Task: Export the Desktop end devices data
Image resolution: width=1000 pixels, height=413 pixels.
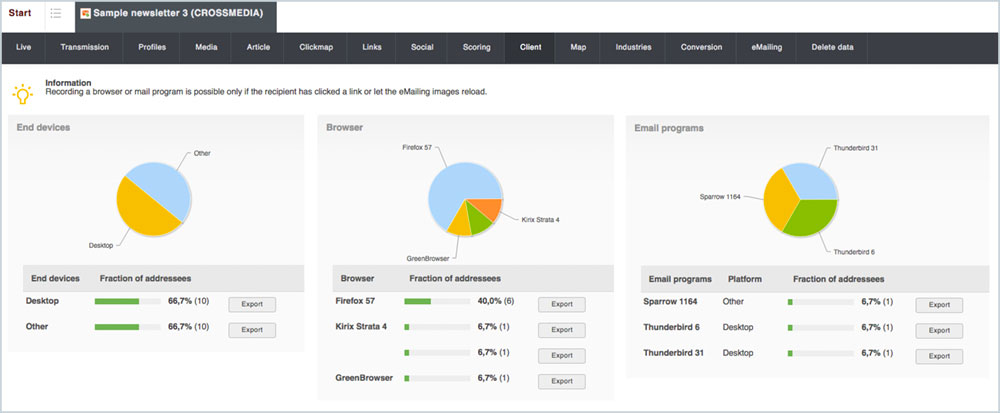Action: pos(252,304)
